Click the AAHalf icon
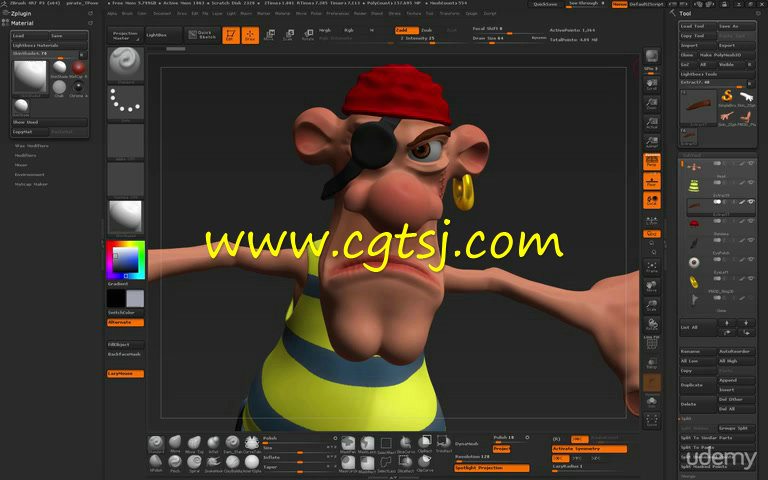The image size is (768, 480). pyautogui.click(x=651, y=142)
